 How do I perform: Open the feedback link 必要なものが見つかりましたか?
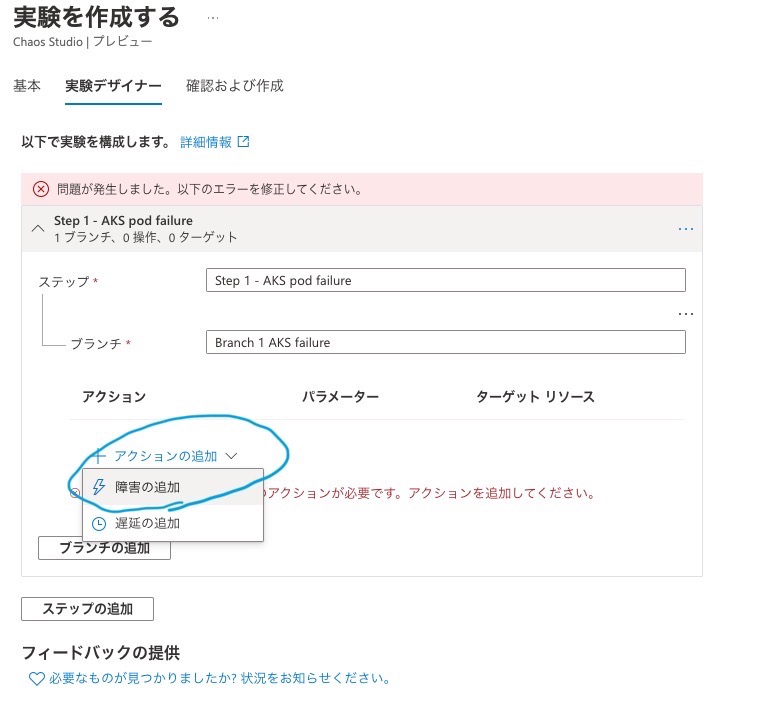click(x=219, y=678)
